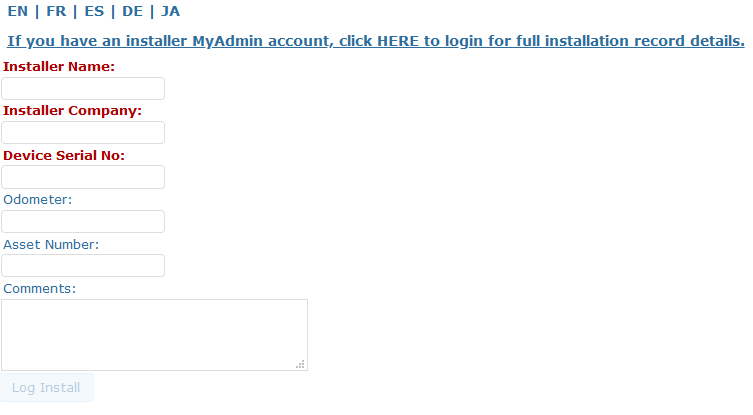Change language to JA
753x415 pixels.
click(x=171, y=11)
